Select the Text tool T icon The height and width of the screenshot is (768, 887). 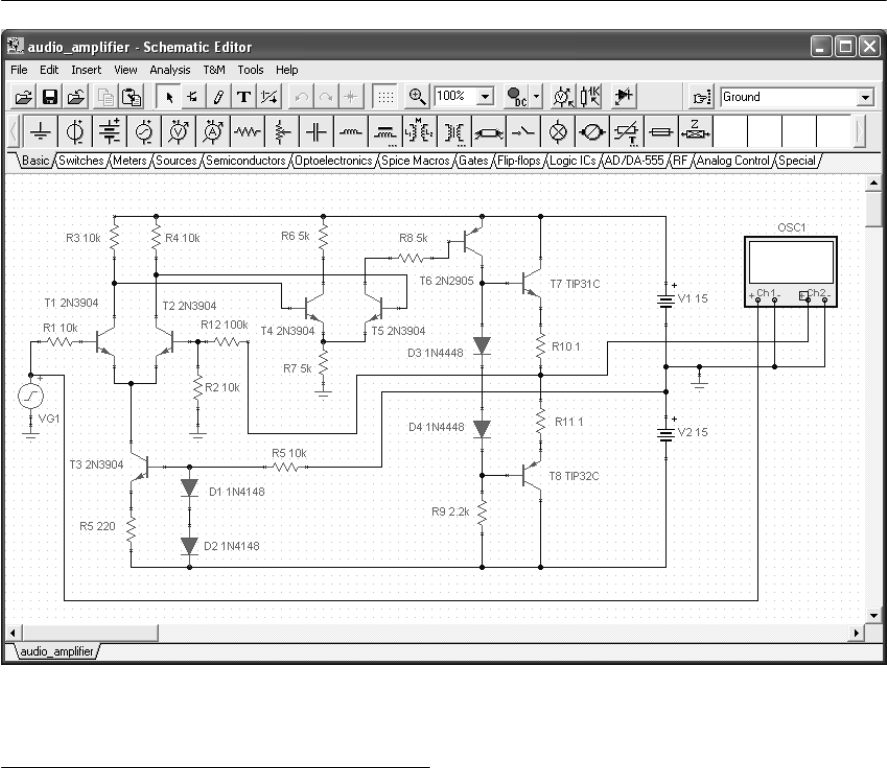click(x=244, y=97)
